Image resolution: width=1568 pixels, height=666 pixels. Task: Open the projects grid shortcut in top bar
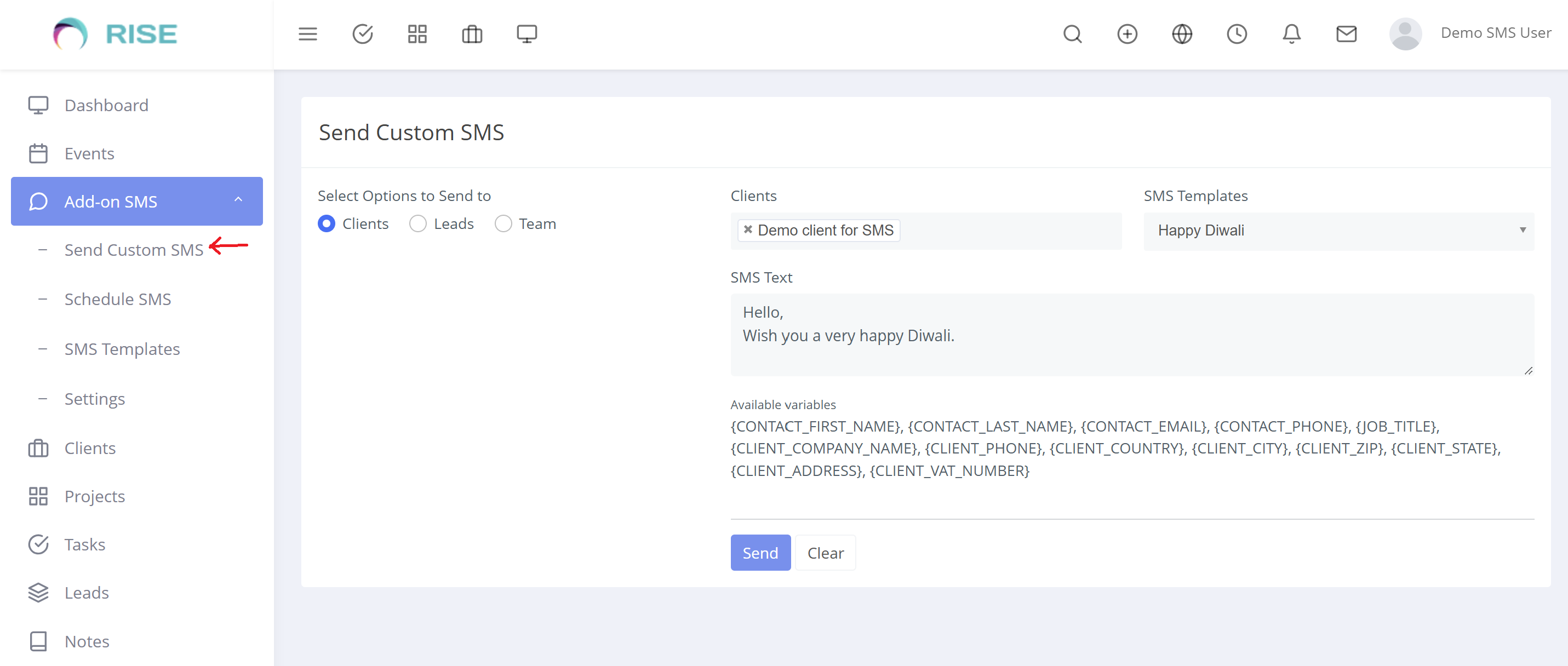417,34
